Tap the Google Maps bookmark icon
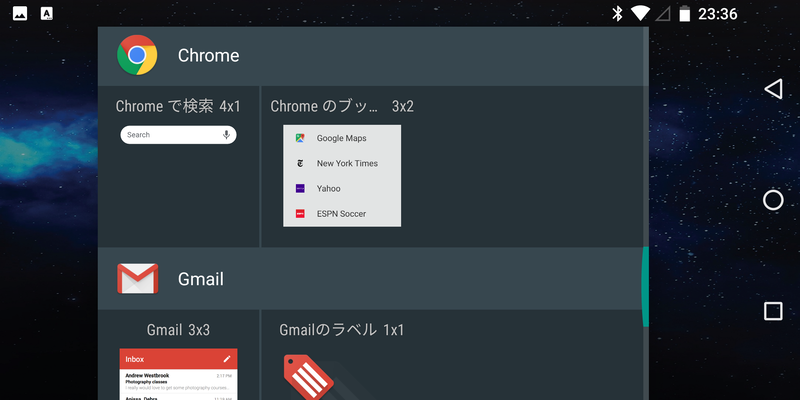The height and width of the screenshot is (400, 800). (x=300, y=138)
